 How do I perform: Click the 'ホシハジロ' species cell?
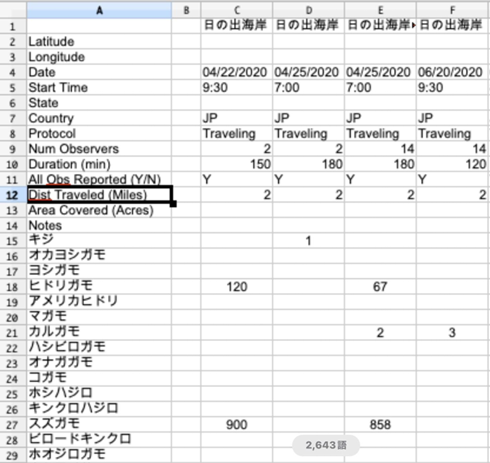click(99, 394)
